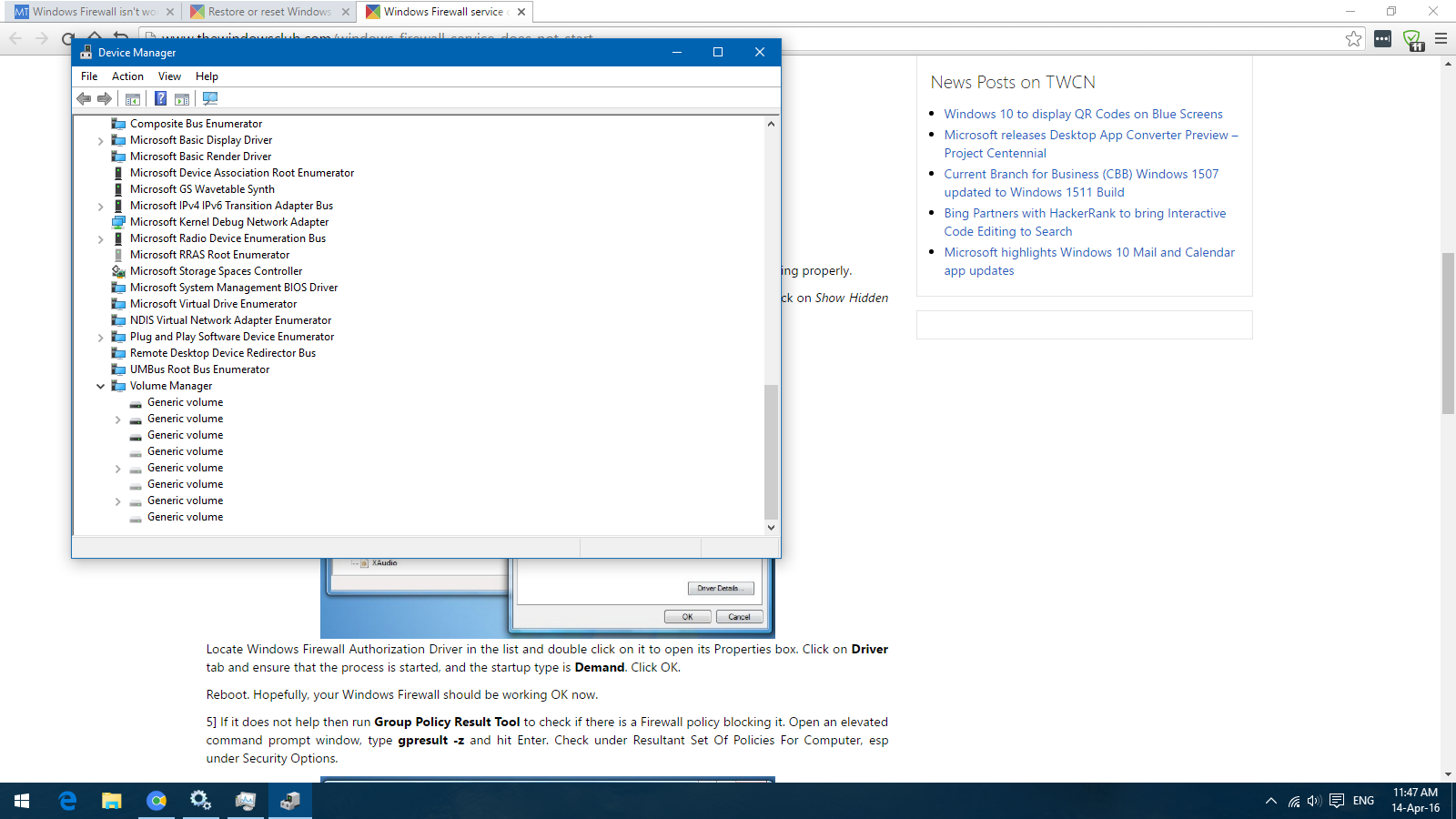Open the network status tray icon

1293,801
